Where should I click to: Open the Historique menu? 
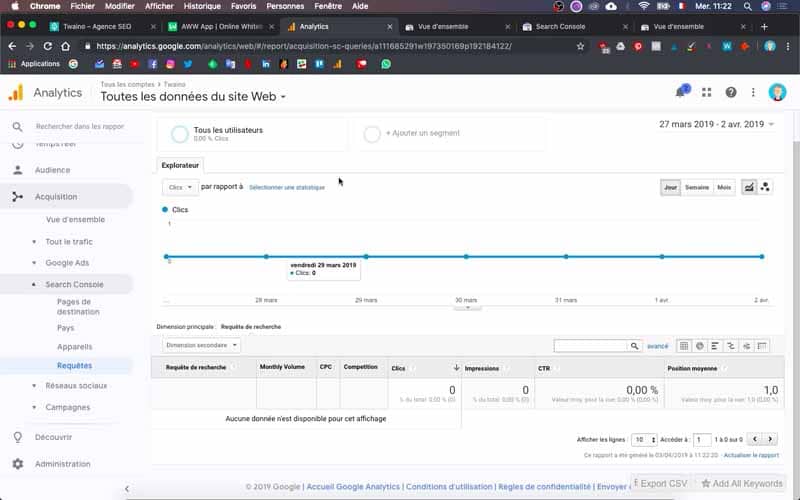pyautogui.click(x=202, y=6)
